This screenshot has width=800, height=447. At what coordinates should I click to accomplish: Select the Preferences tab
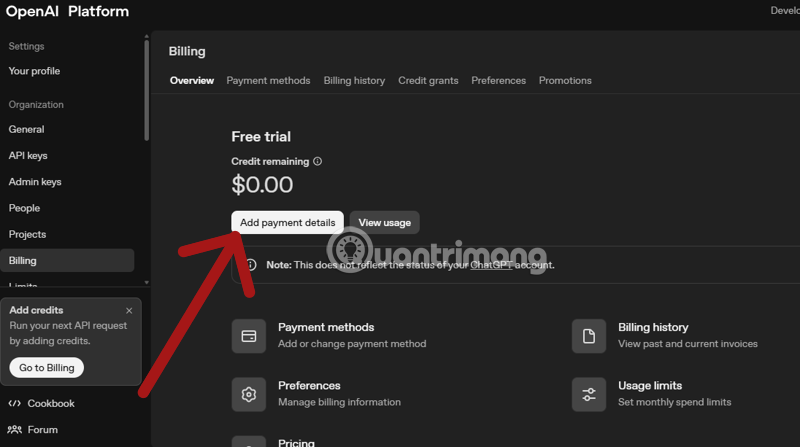point(498,81)
